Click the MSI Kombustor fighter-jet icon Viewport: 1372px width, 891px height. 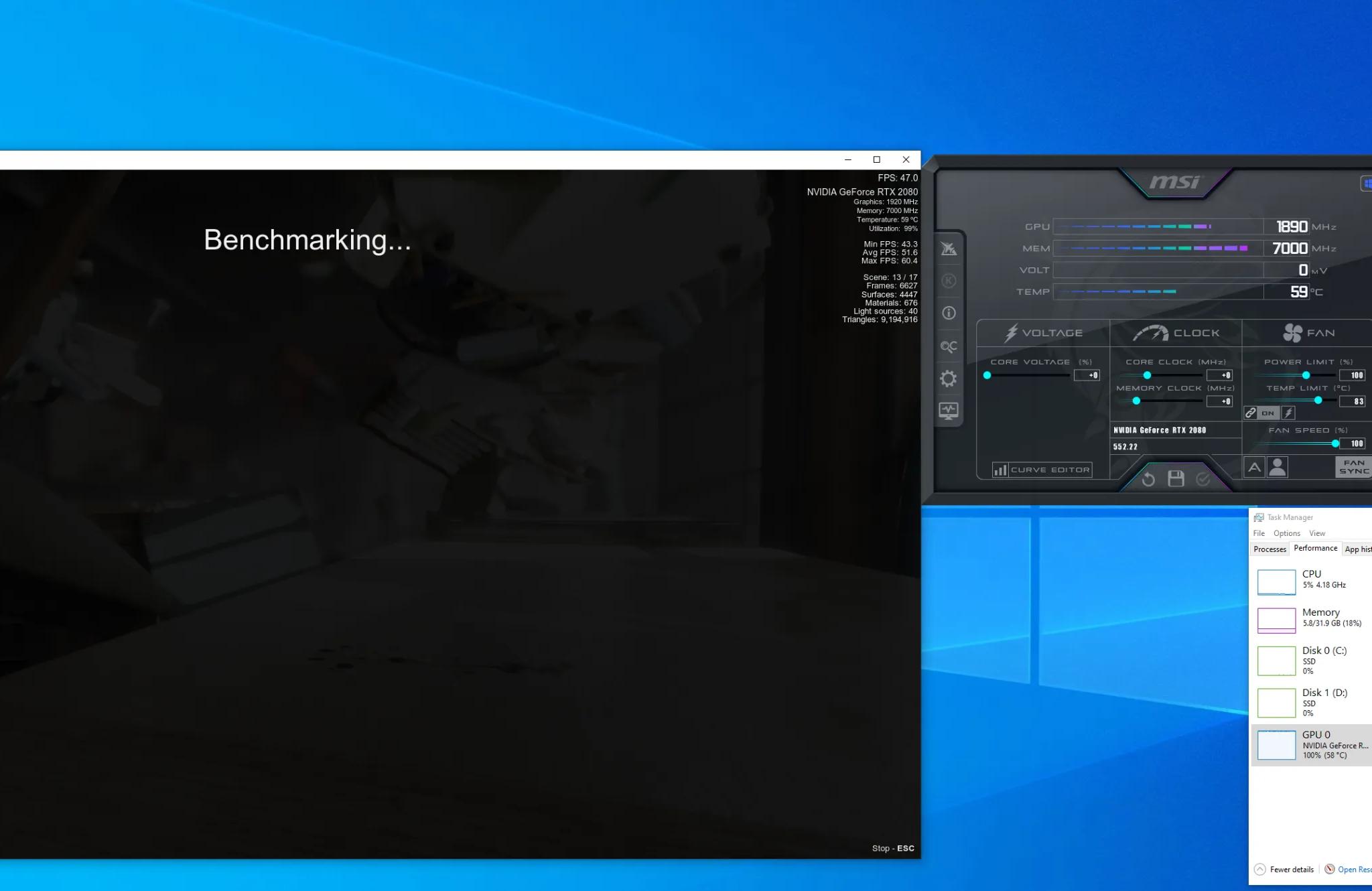point(949,249)
